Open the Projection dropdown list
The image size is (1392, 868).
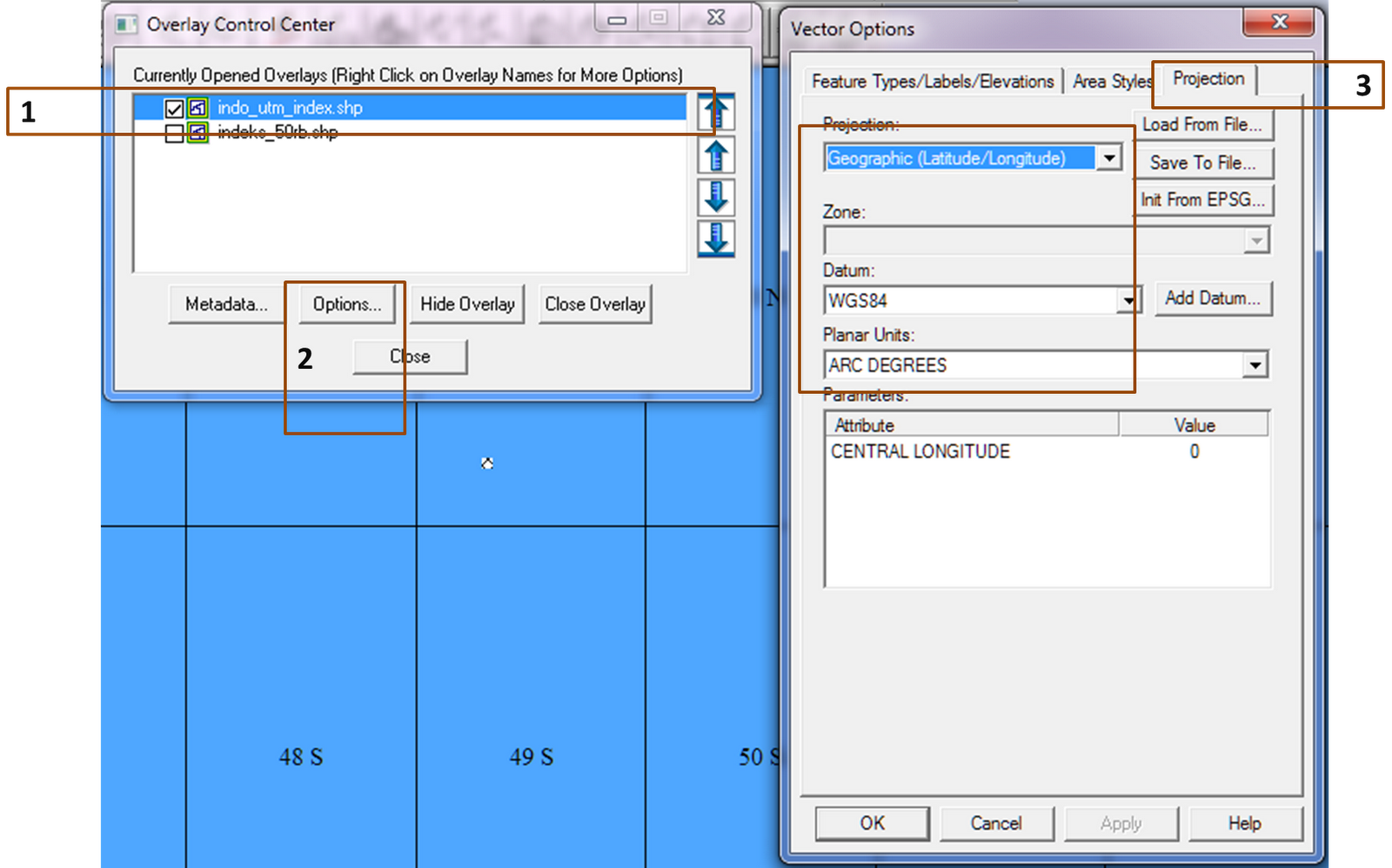point(1110,157)
